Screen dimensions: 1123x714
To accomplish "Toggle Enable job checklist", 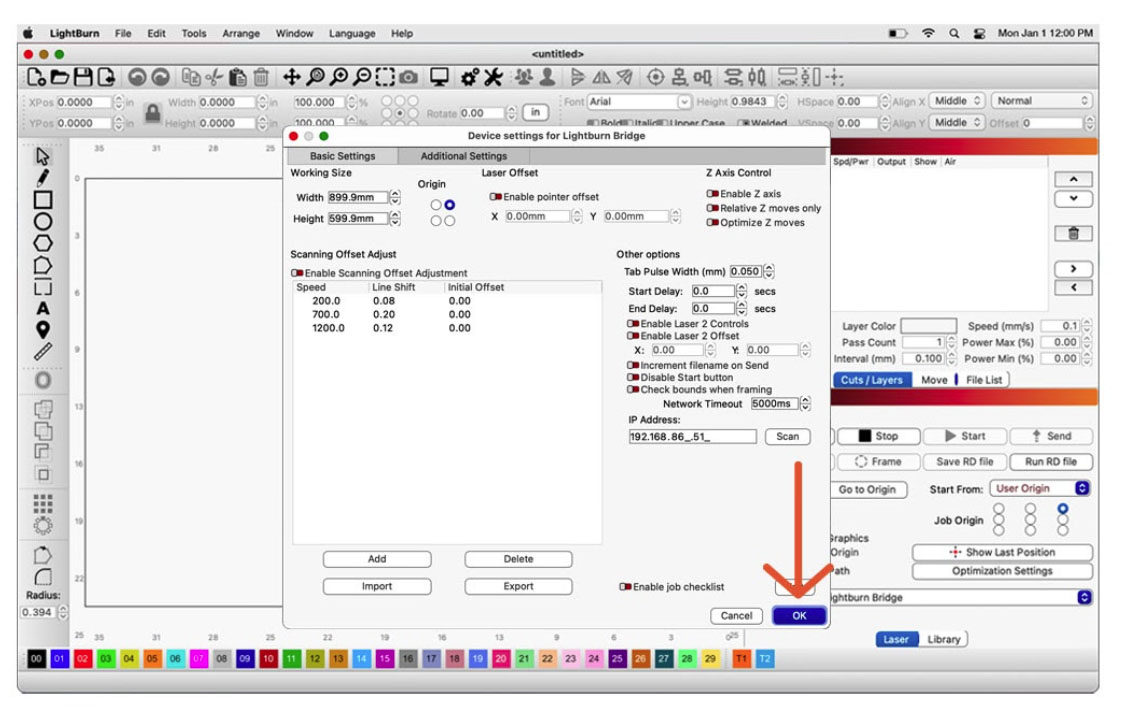I will pyautogui.click(x=625, y=587).
